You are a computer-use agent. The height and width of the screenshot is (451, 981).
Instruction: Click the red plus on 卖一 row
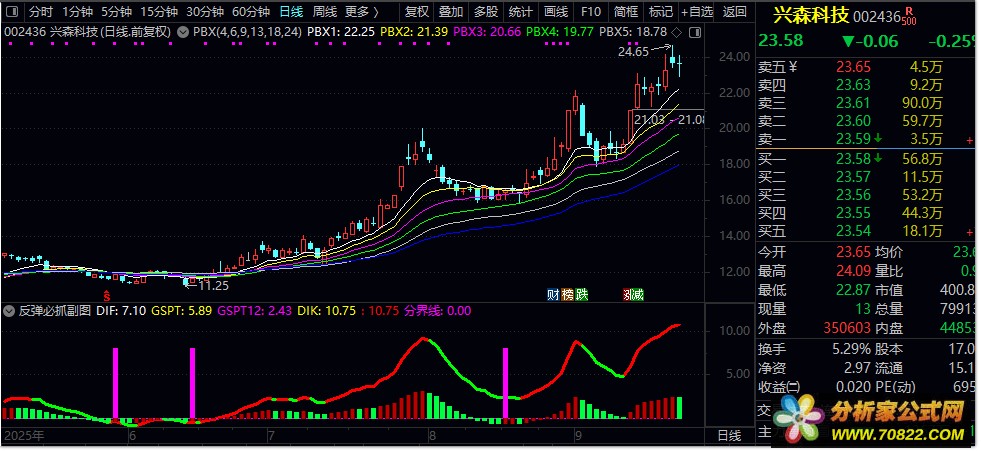coord(970,140)
